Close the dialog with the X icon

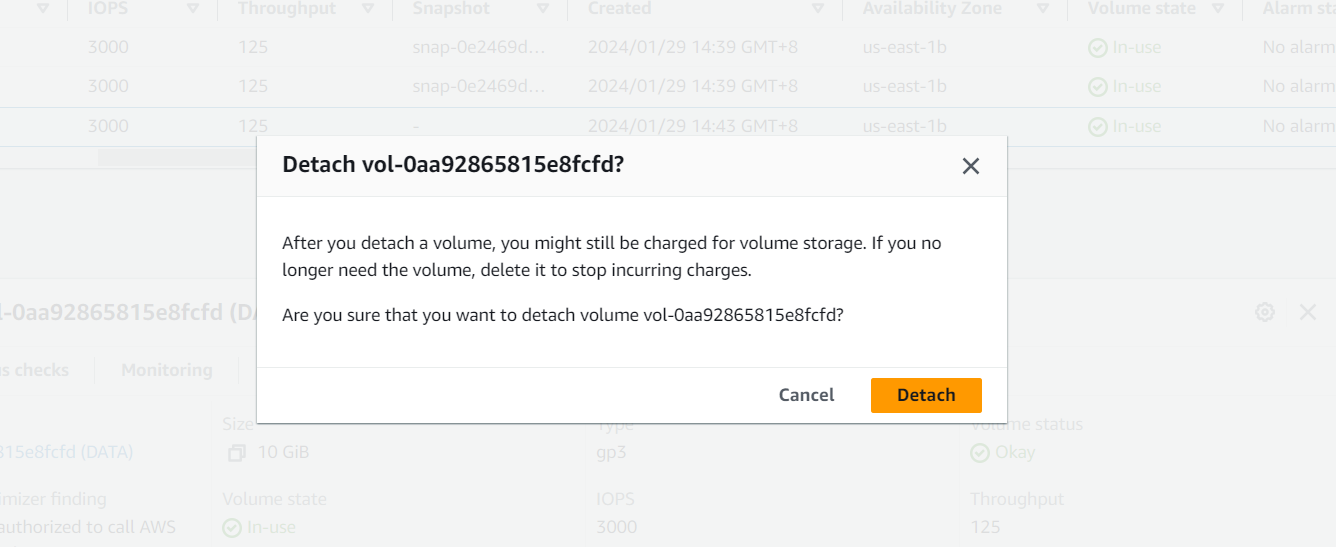[x=970, y=167]
